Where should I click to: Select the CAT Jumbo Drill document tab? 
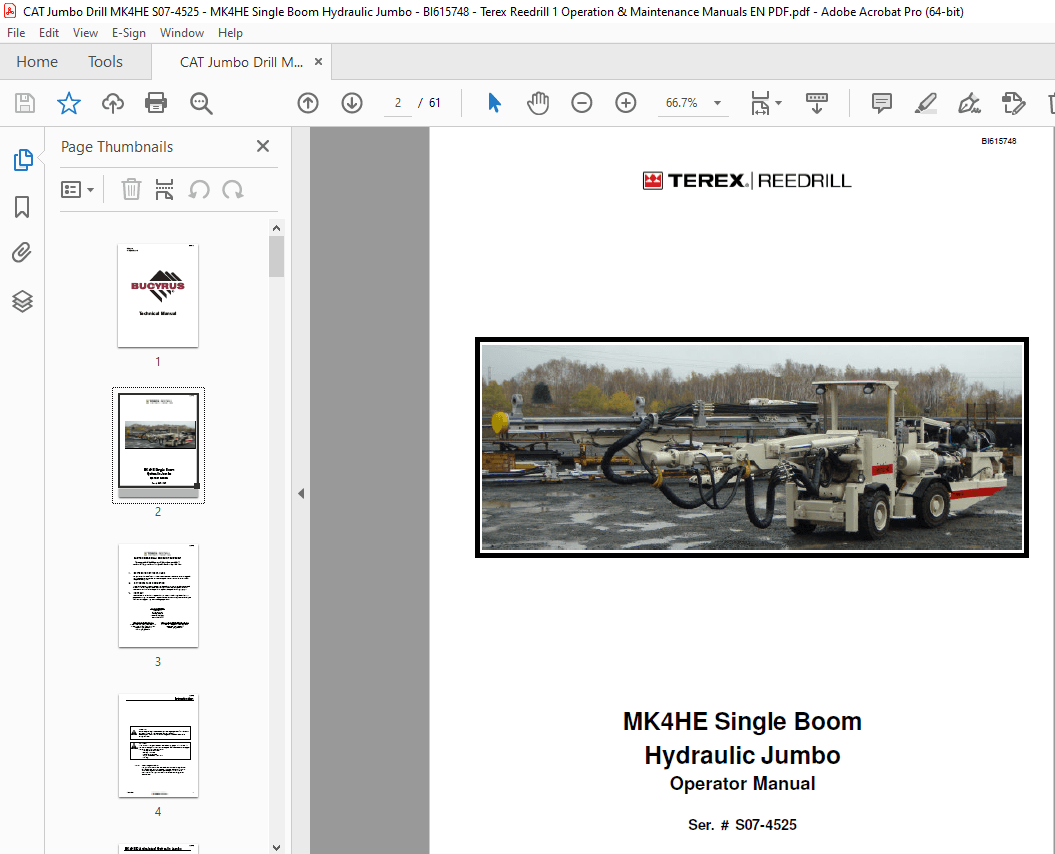point(241,62)
